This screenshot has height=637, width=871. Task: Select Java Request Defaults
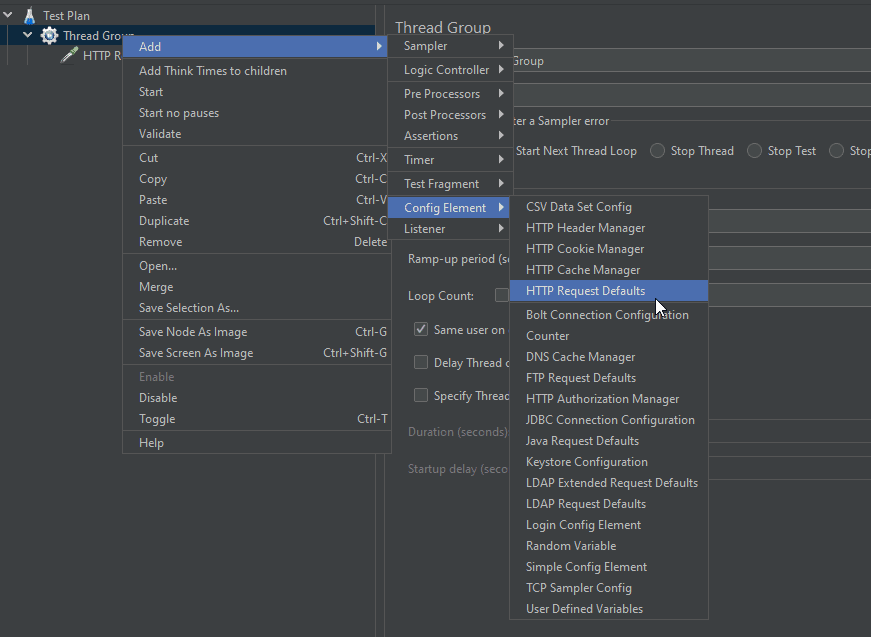(x=609, y=442)
